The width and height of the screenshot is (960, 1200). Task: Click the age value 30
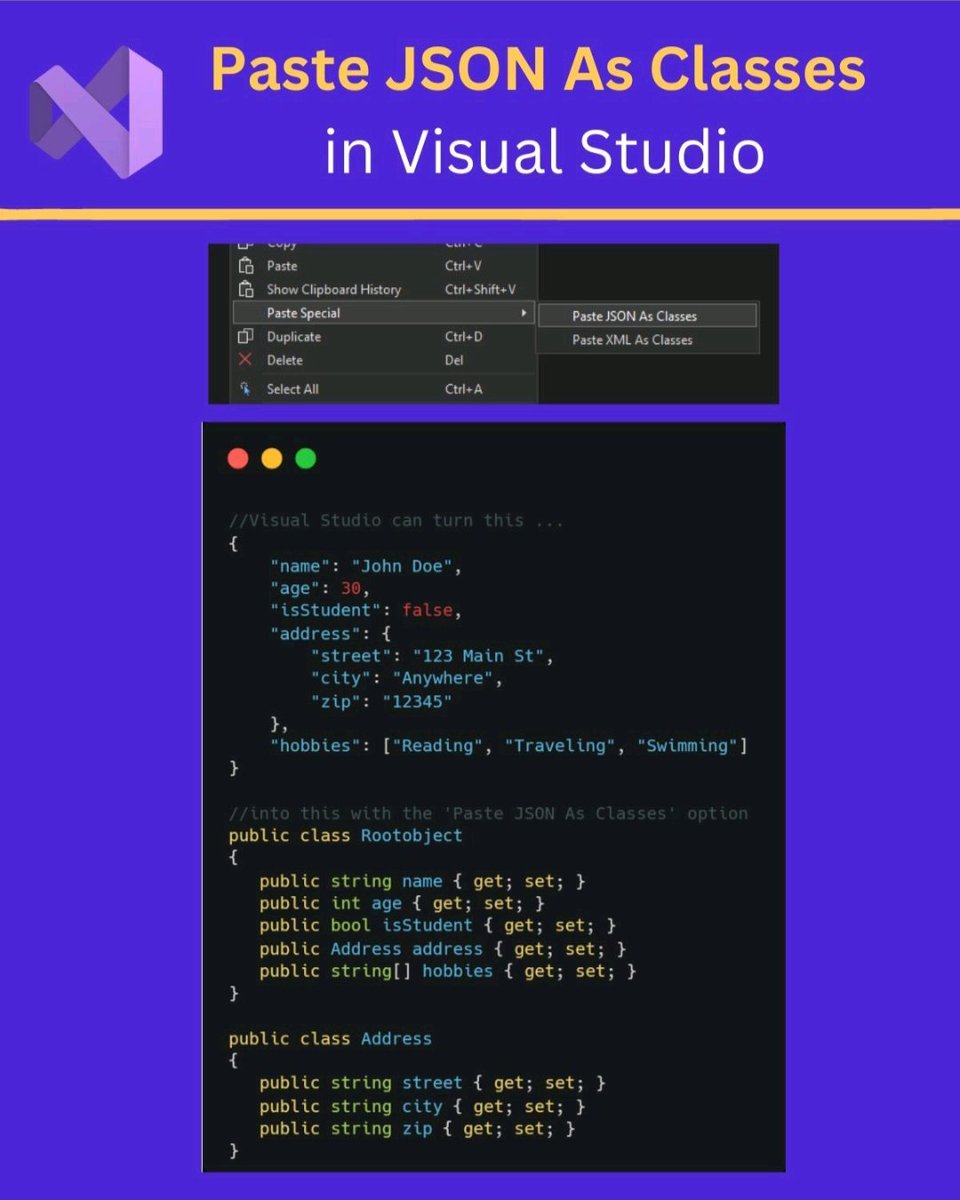click(x=350, y=589)
